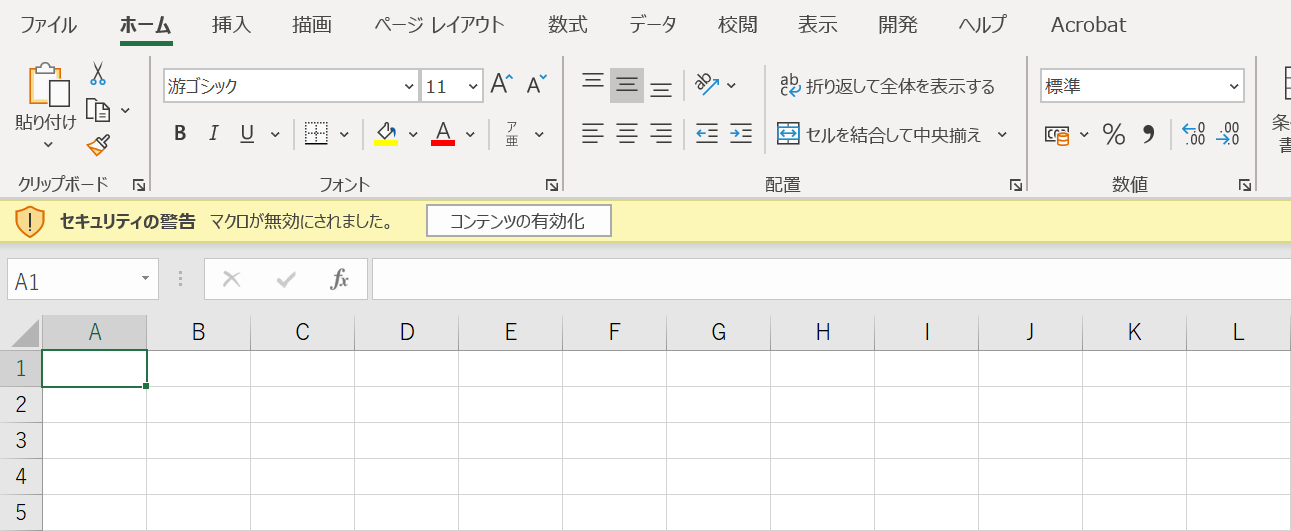Click セルを結合して中央揃え merge button
1291x531 pixels.
tap(880, 134)
